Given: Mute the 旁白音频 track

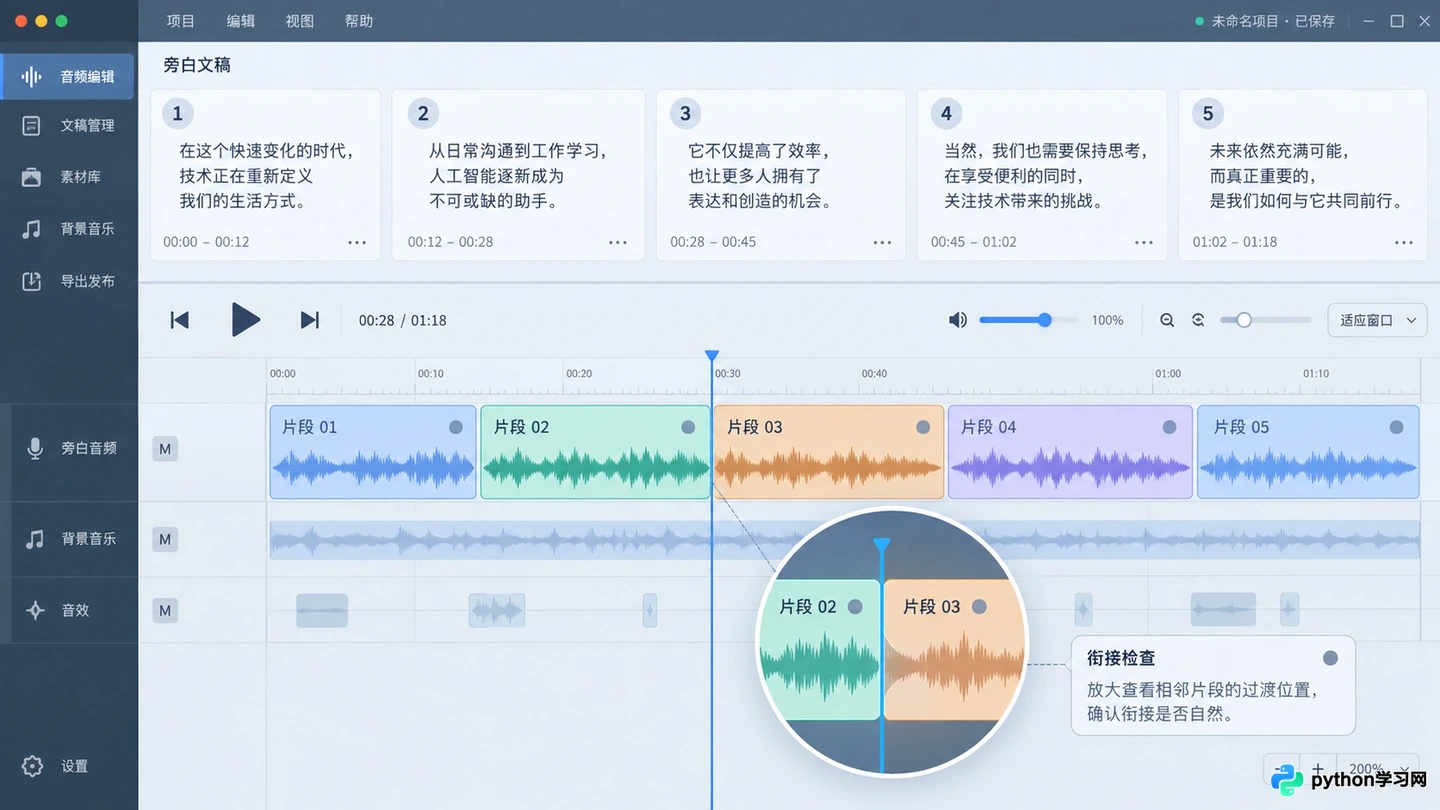Looking at the screenshot, I should 165,449.
